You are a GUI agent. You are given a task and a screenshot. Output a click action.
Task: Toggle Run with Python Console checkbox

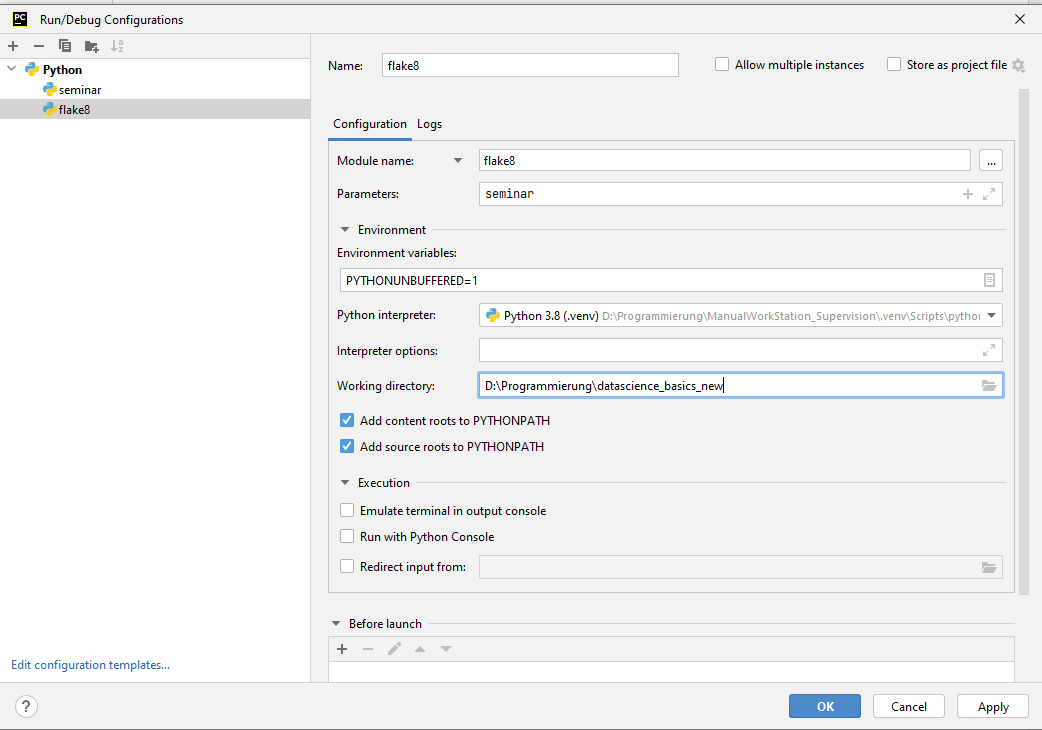tap(347, 537)
